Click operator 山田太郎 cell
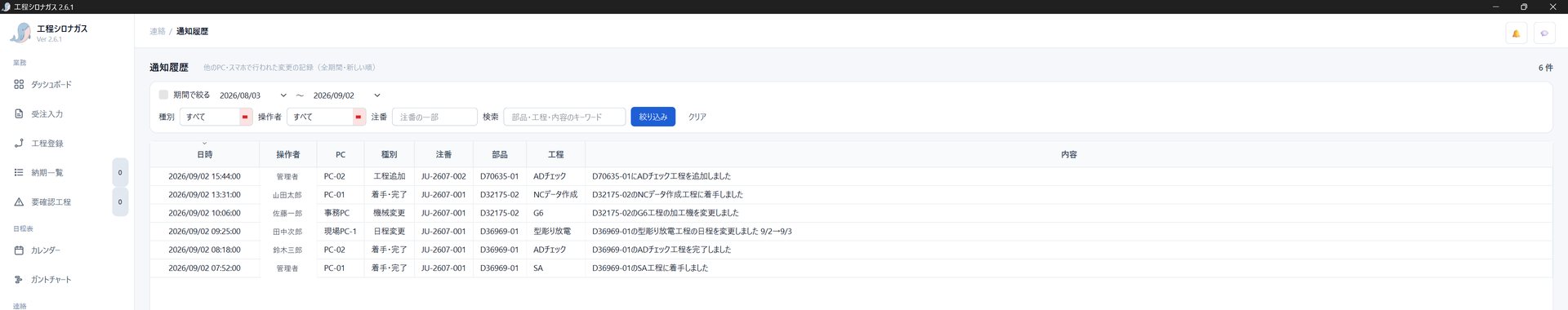The width and height of the screenshot is (1568, 310). tap(287, 195)
